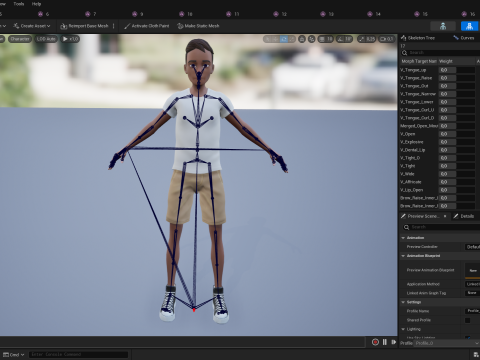Select the V_Tongue_up morph target

click(413, 70)
